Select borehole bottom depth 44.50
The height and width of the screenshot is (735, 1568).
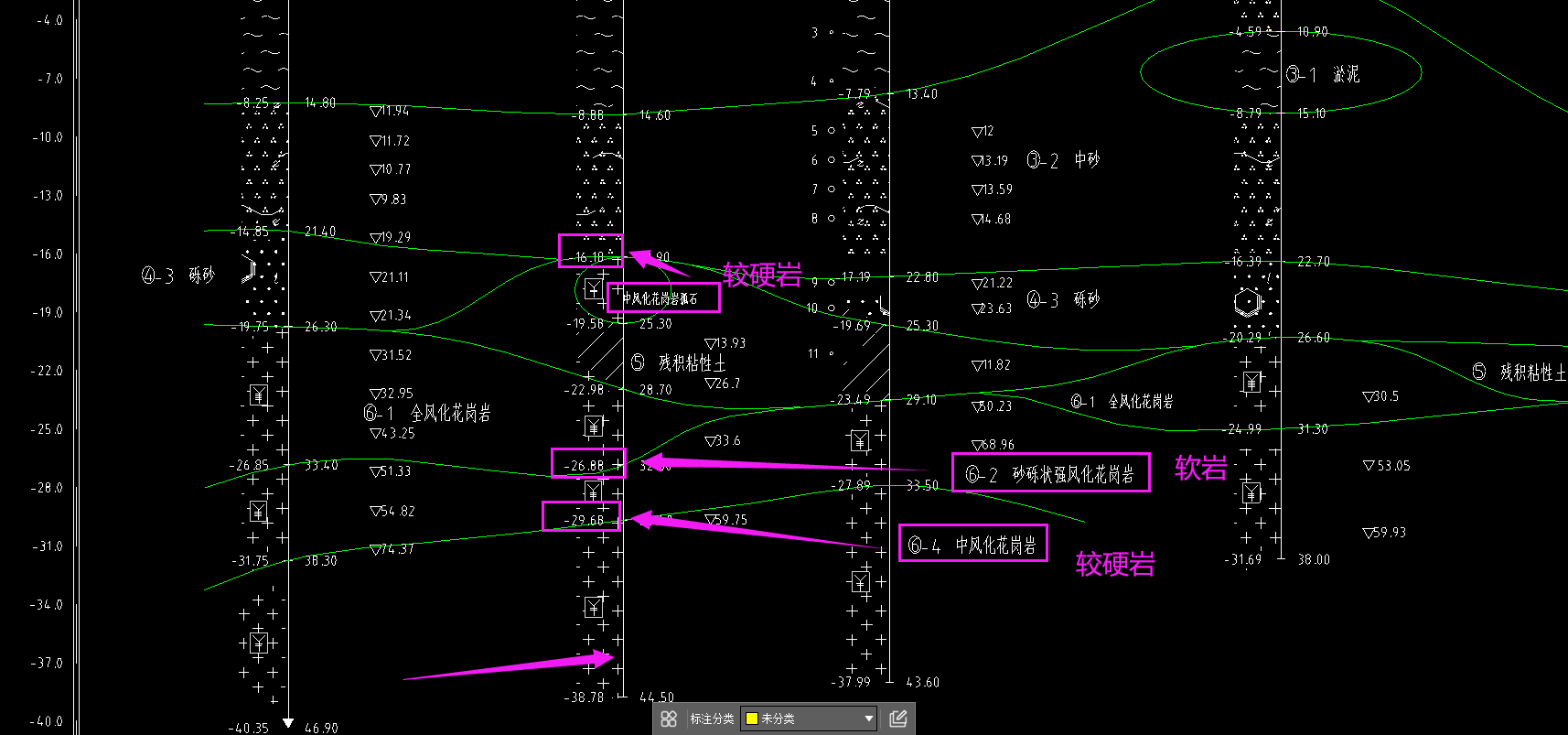[x=657, y=697]
